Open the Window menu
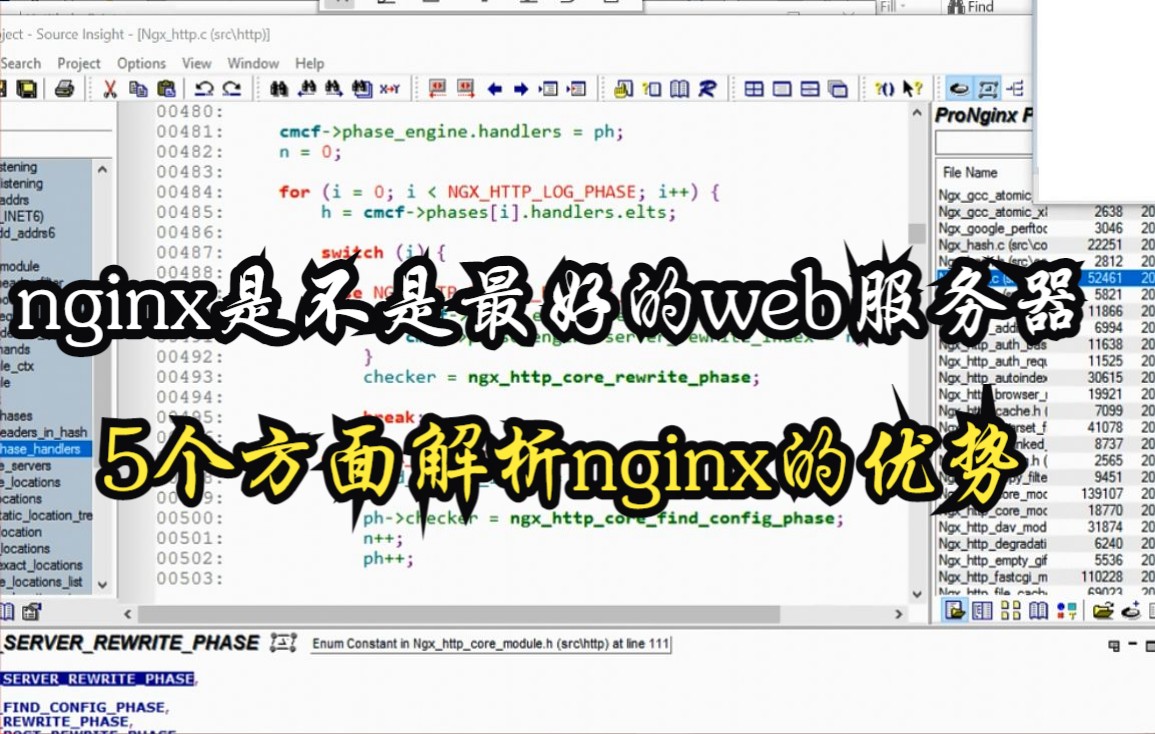The height and width of the screenshot is (734, 1155). tap(254, 63)
